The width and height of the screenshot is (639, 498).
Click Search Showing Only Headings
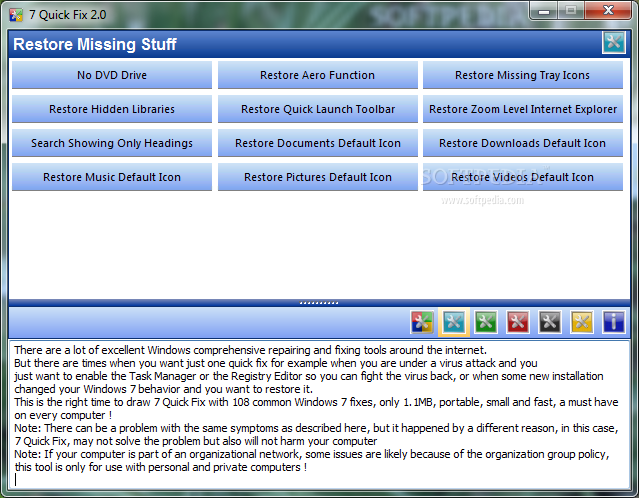tap(112, 143)
